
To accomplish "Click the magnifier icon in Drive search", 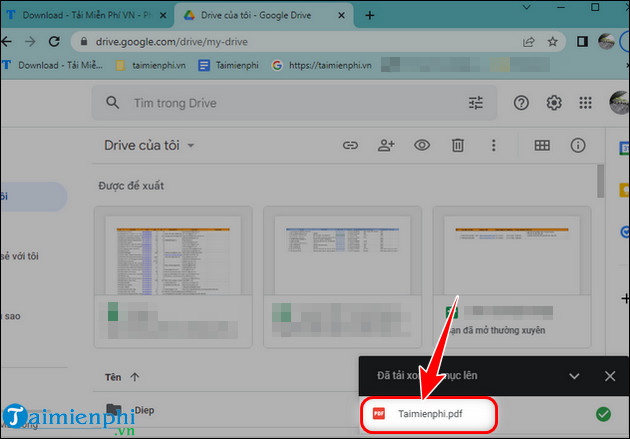I will [x=112, y=103].
